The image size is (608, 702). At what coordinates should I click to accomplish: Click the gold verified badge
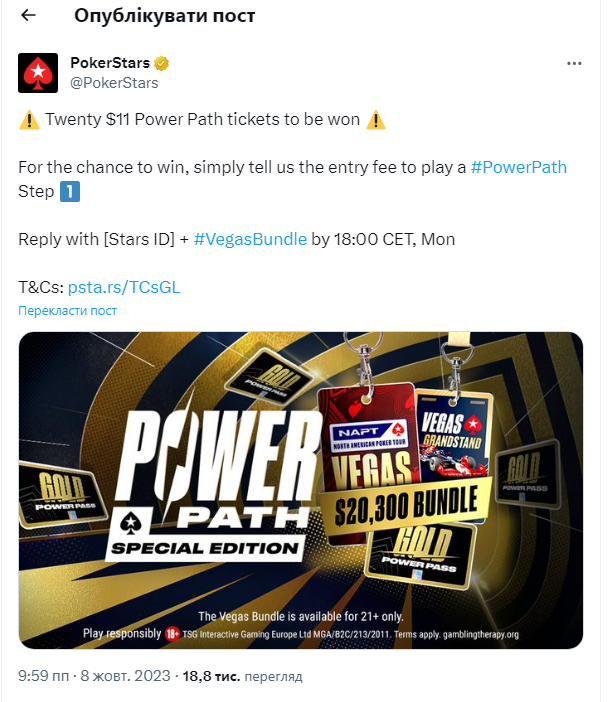click(162, 63)
